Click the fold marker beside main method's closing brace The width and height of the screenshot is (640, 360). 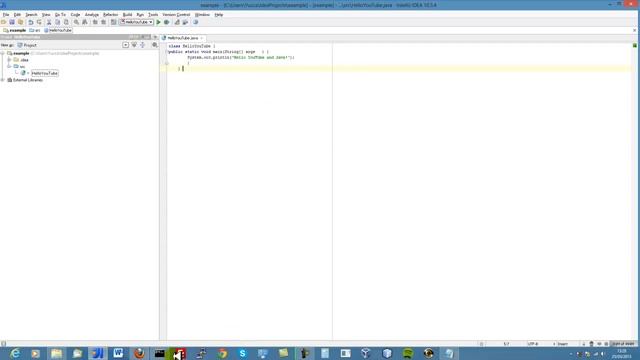tap(167, 63)
